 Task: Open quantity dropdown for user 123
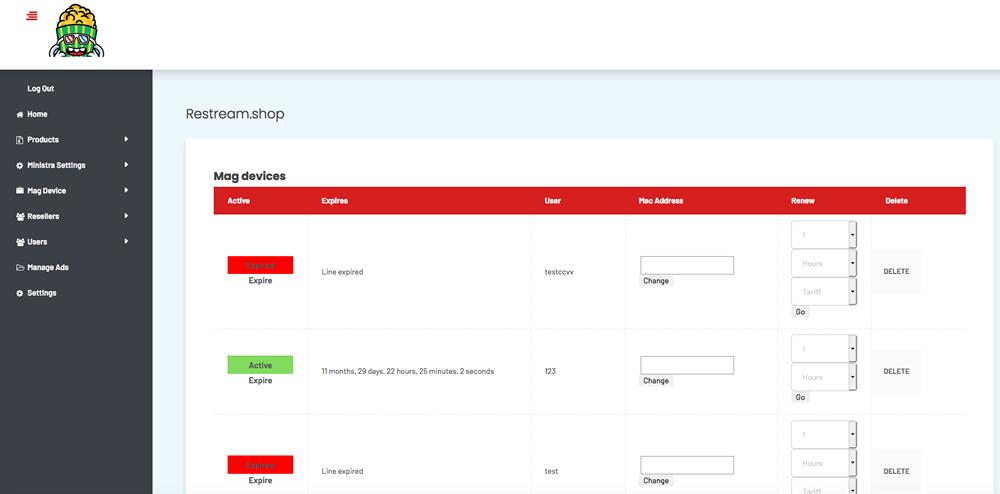click(824, 349)
